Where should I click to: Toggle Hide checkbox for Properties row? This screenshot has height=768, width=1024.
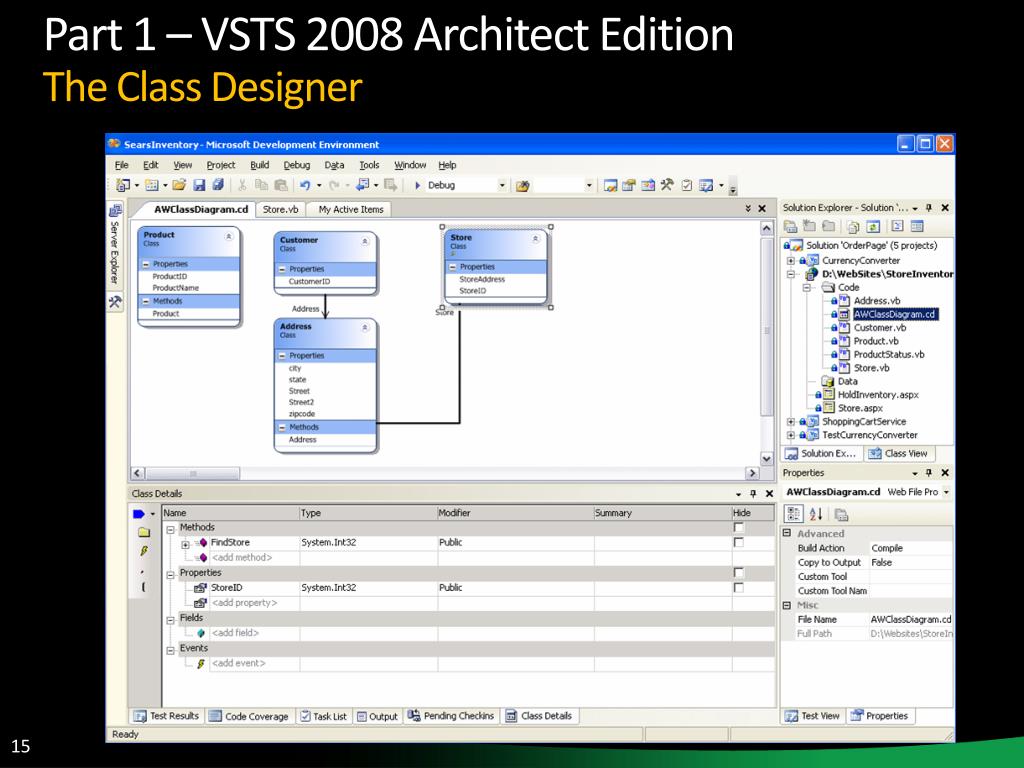(x=739, y=573)
